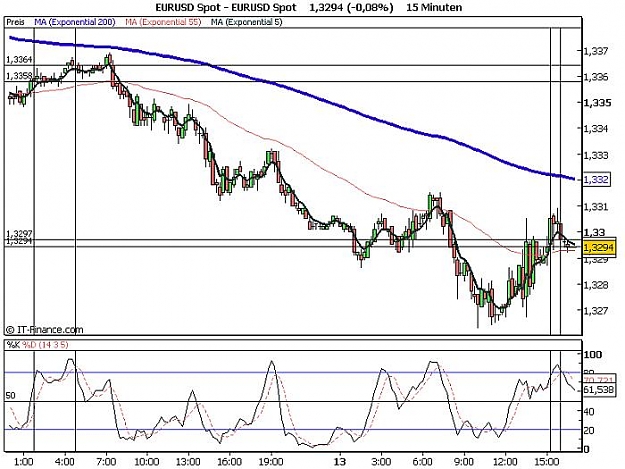
Task: Click the '1,3364' horizontal line label
Action: pyautogui.click(x=19, y=60)
